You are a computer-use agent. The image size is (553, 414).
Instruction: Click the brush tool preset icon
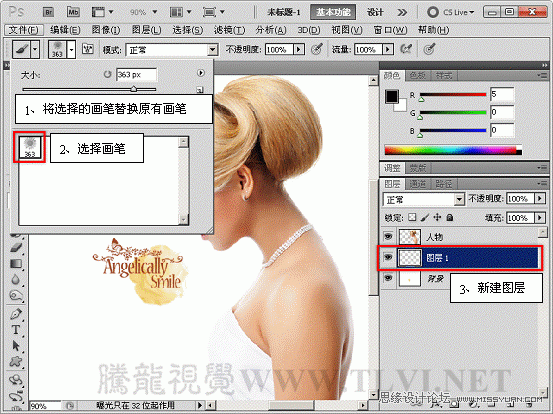pos(21,49)
